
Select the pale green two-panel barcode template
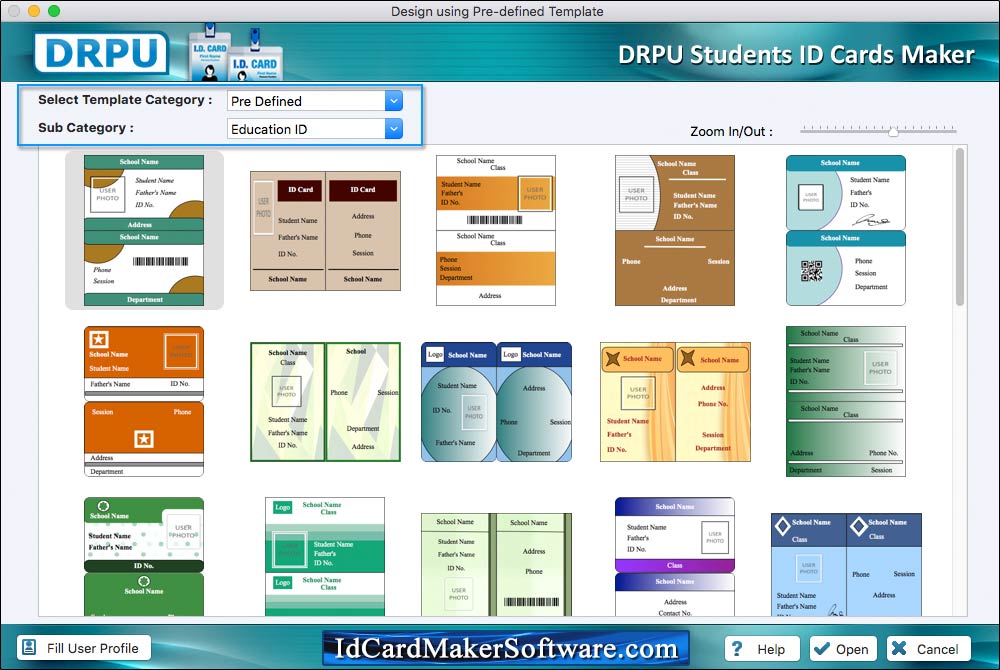click(496, 564)
